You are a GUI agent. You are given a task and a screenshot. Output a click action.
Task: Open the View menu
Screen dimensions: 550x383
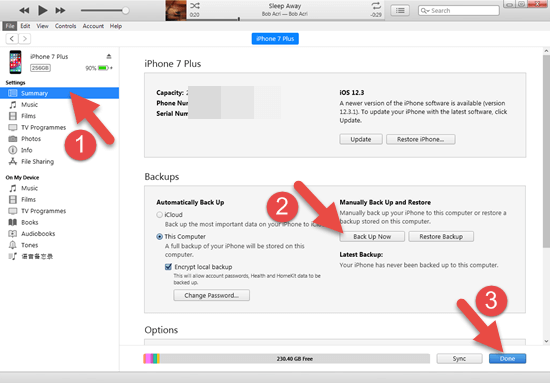click(42, 26)
